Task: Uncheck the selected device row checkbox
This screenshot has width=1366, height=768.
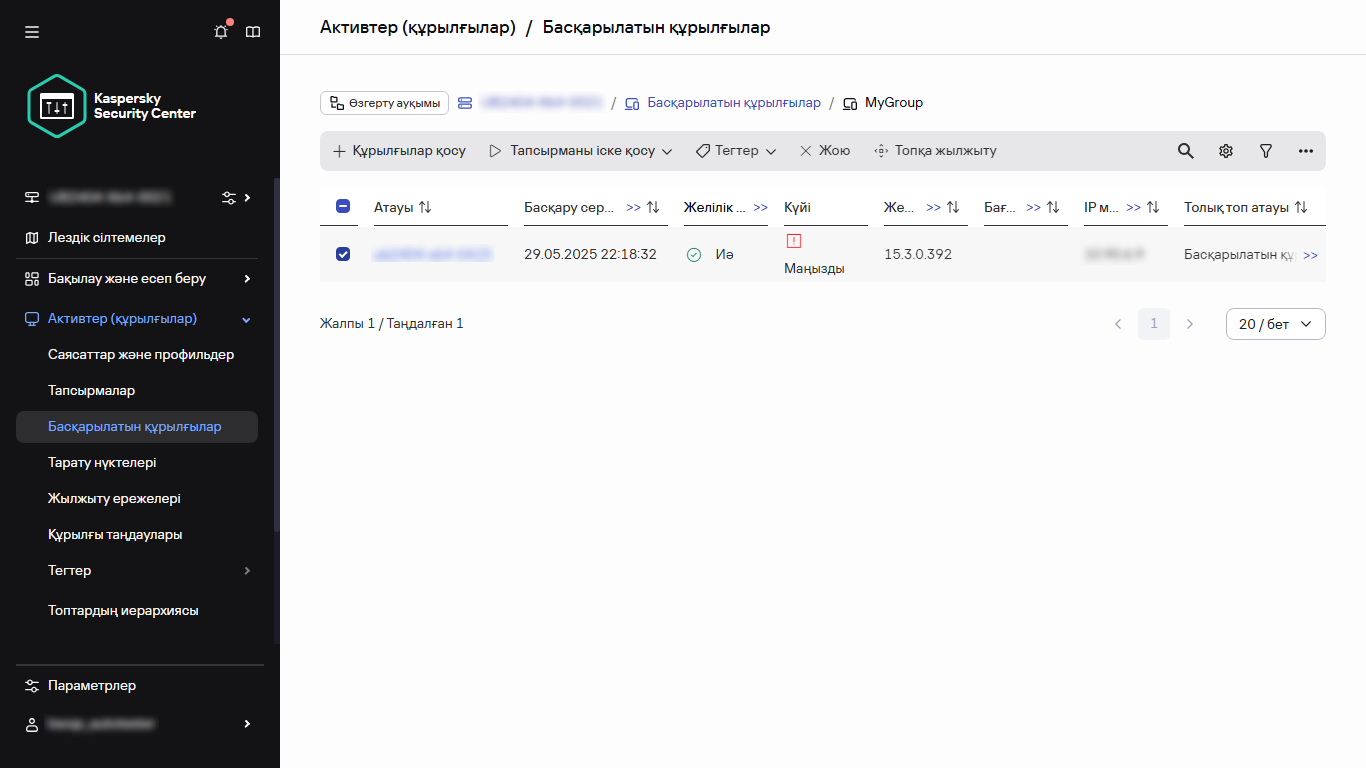Action: pyautogui.click(x=343, y=254)
